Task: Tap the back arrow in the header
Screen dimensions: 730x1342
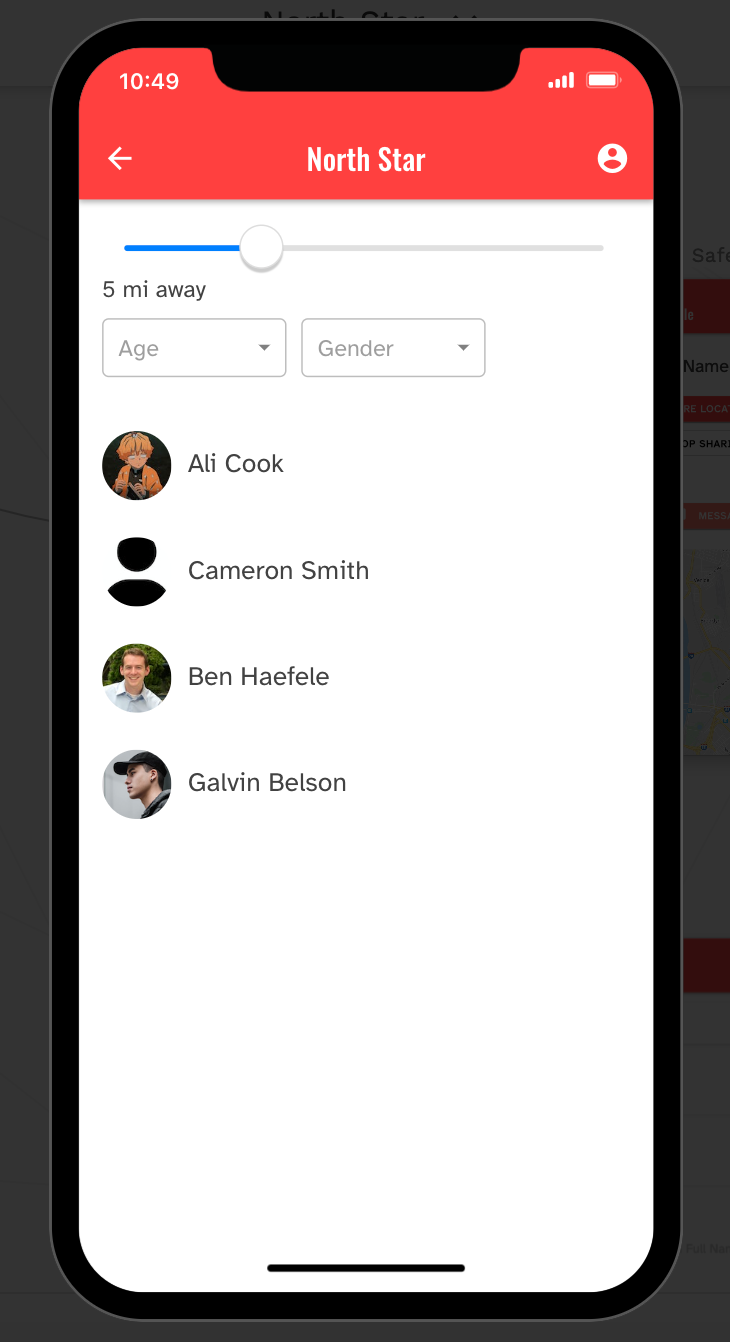Action: tap(120, 159)
